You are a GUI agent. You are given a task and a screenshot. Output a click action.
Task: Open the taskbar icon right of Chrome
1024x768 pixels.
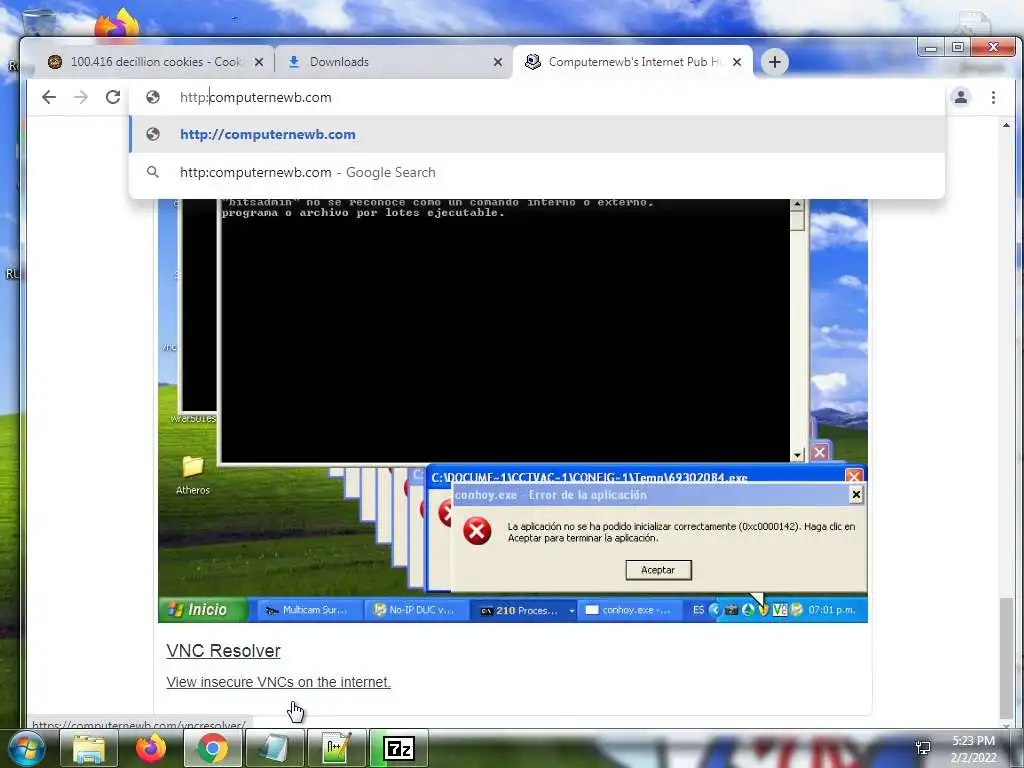275,748
